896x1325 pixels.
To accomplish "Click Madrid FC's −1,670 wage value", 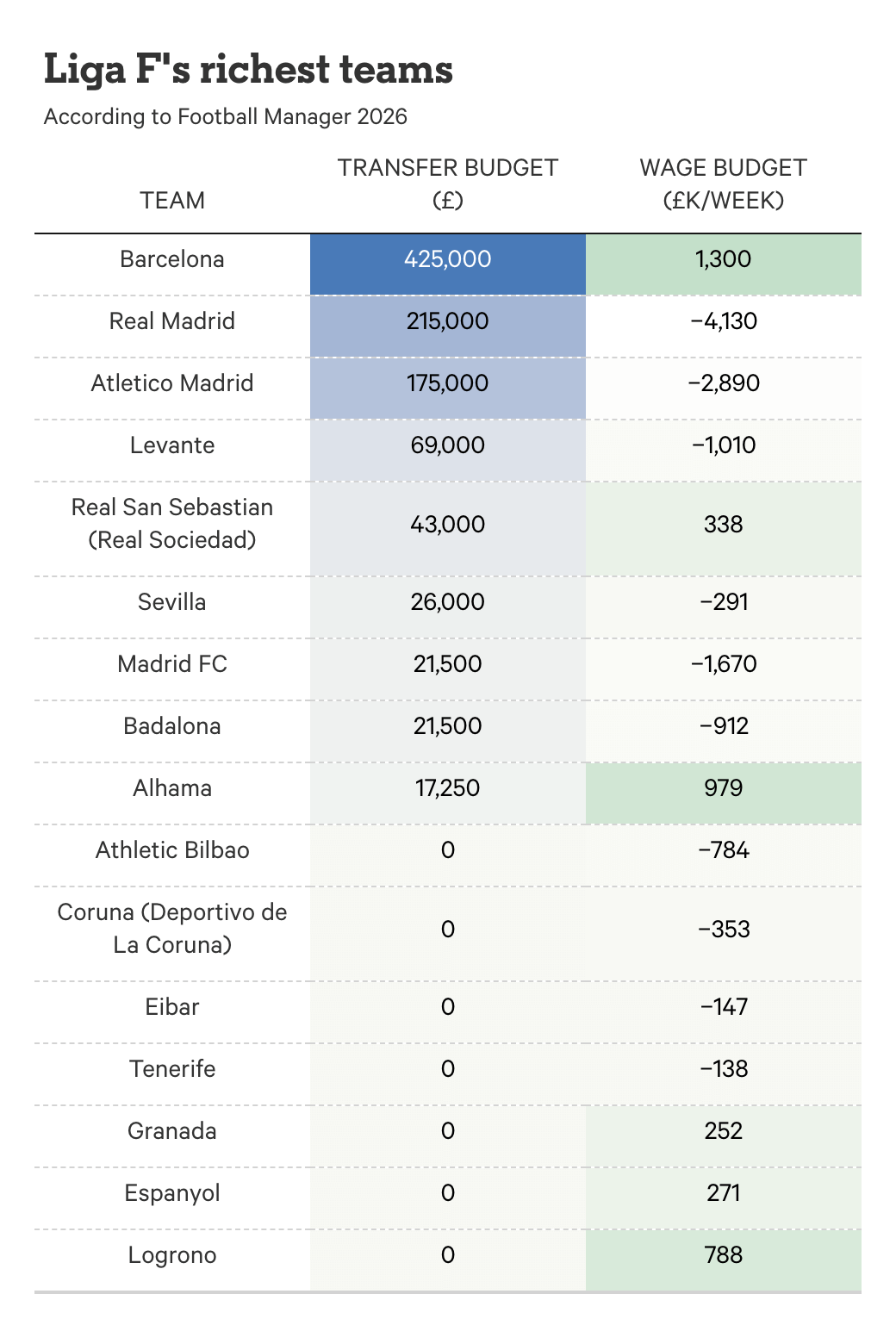I will pos(723,664).
